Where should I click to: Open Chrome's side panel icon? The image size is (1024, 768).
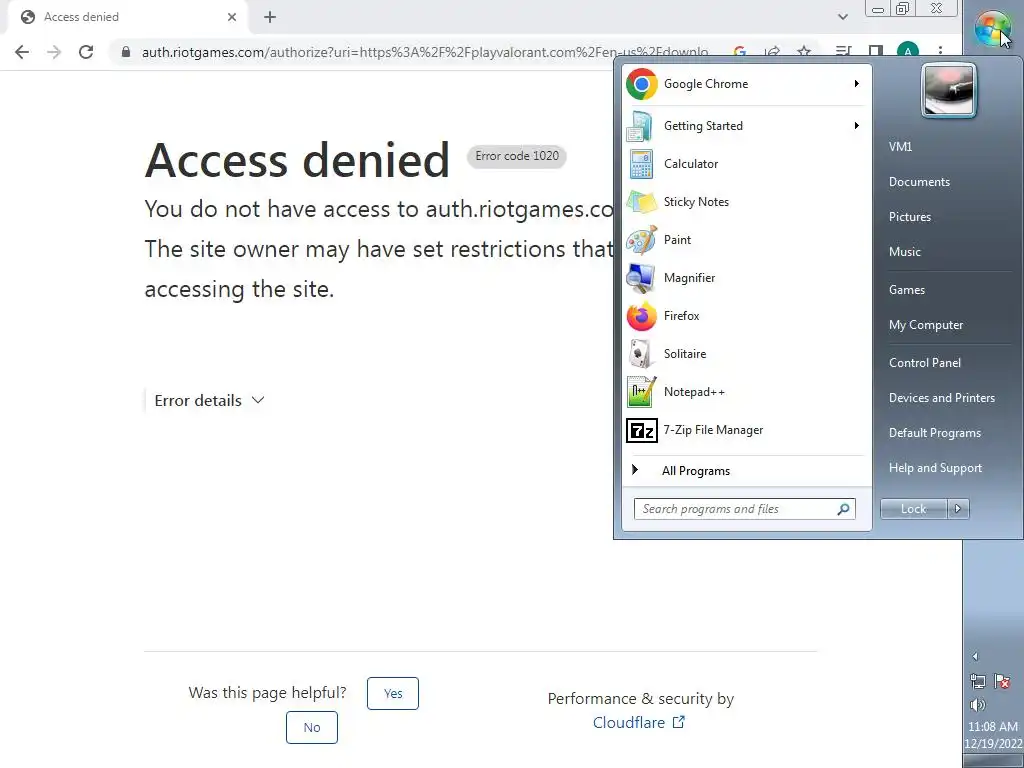875,52
